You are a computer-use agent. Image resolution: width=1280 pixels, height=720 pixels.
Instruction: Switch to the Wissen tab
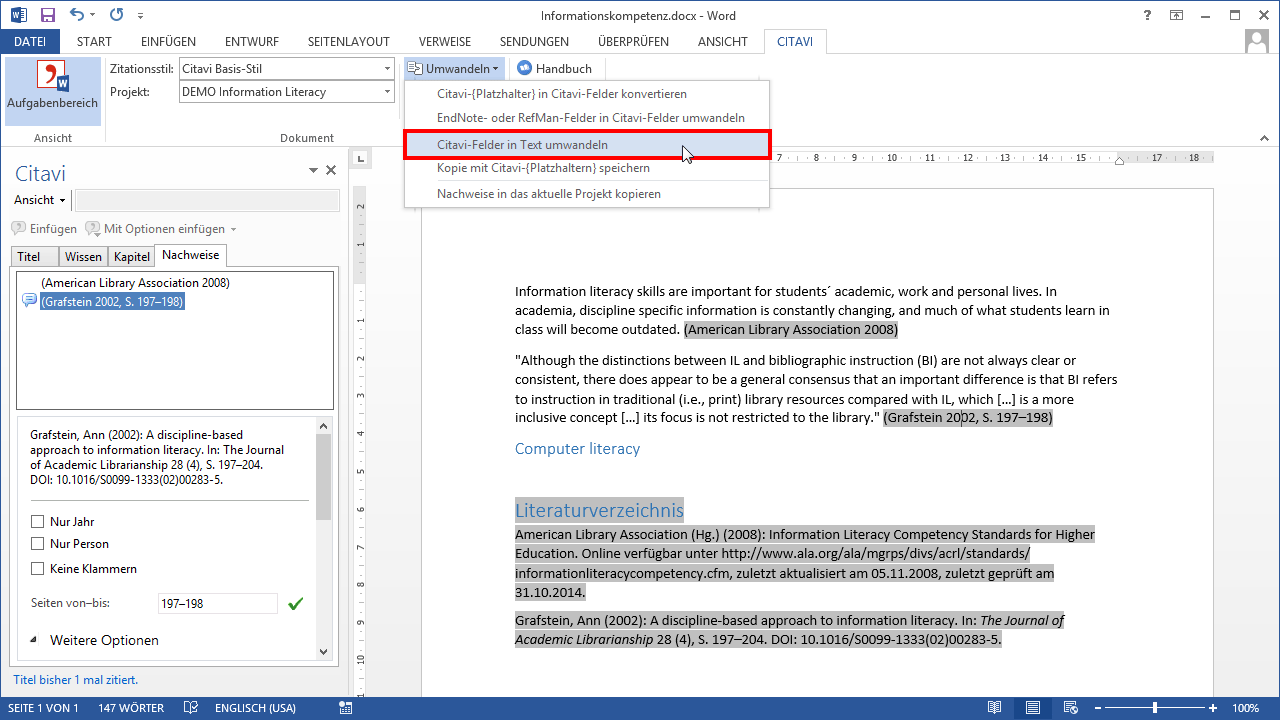coord(83,257)
